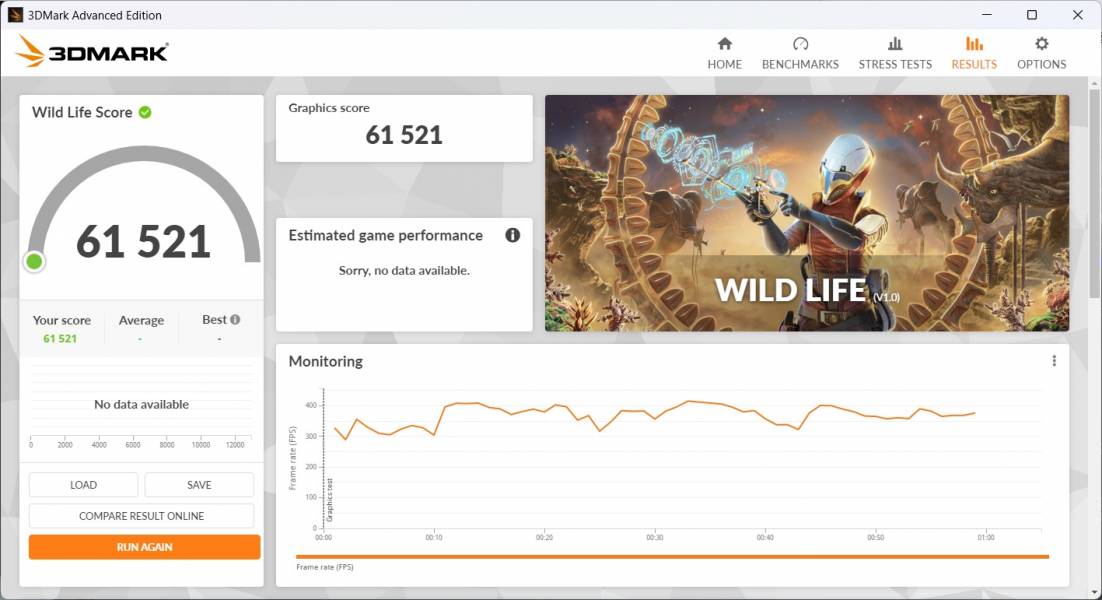This screenshot has width=1102, height=600.
Task: Click the scrollbar down arrow
Action: (1094, 592)
